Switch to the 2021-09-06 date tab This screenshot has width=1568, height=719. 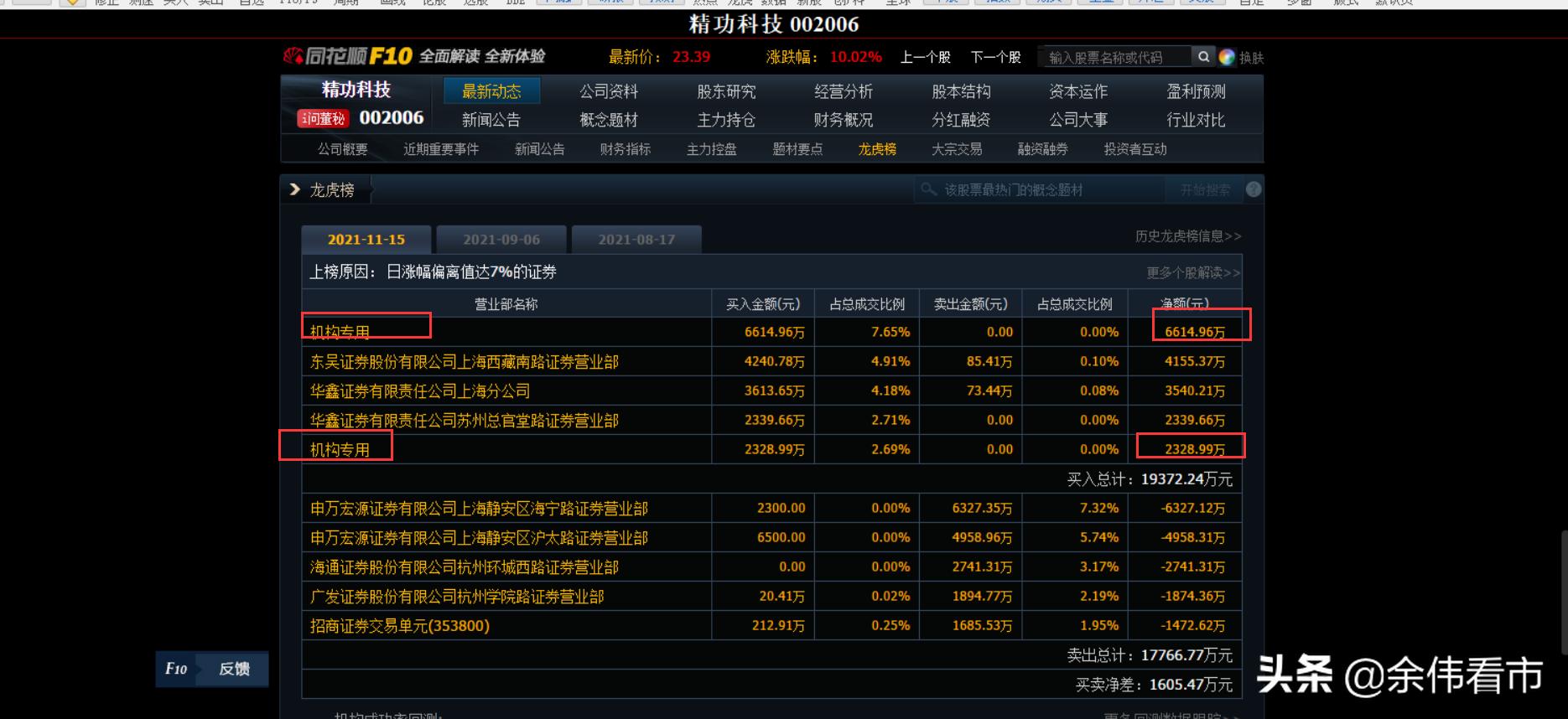tap(501, 240)
